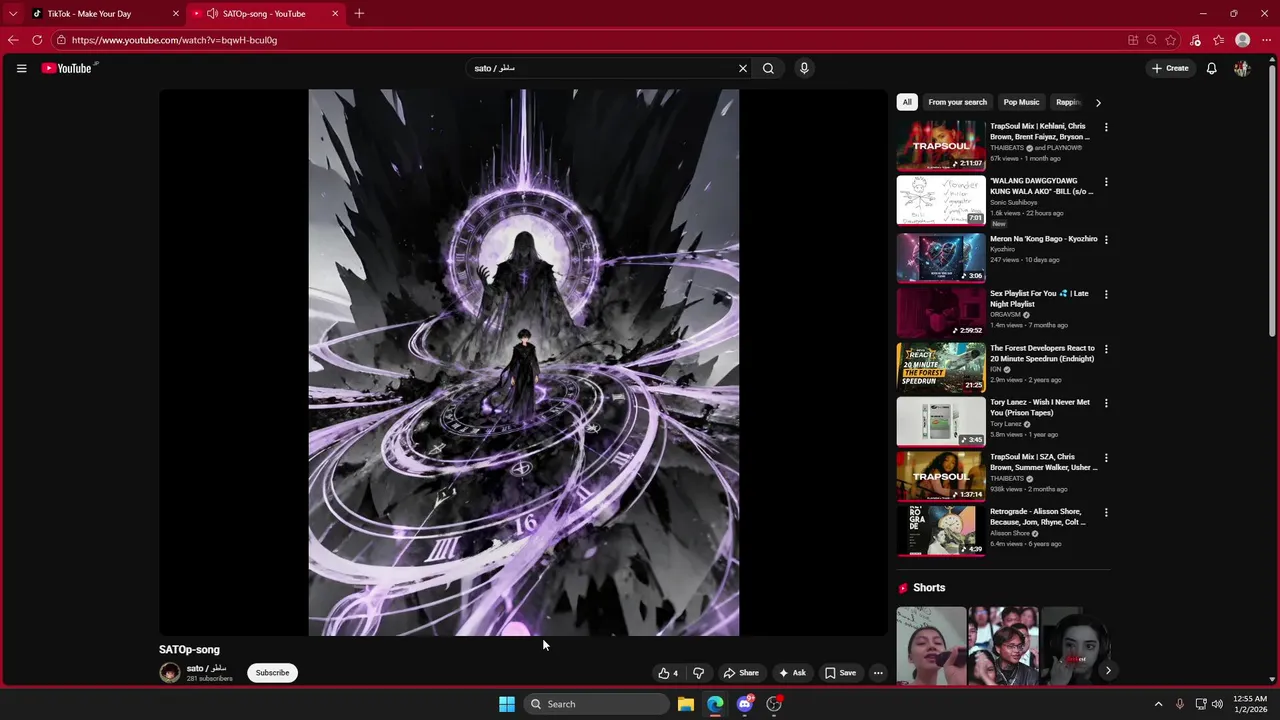
Task: Select the All filter chip
Action: pyautogui.click(x=907, y=102)
